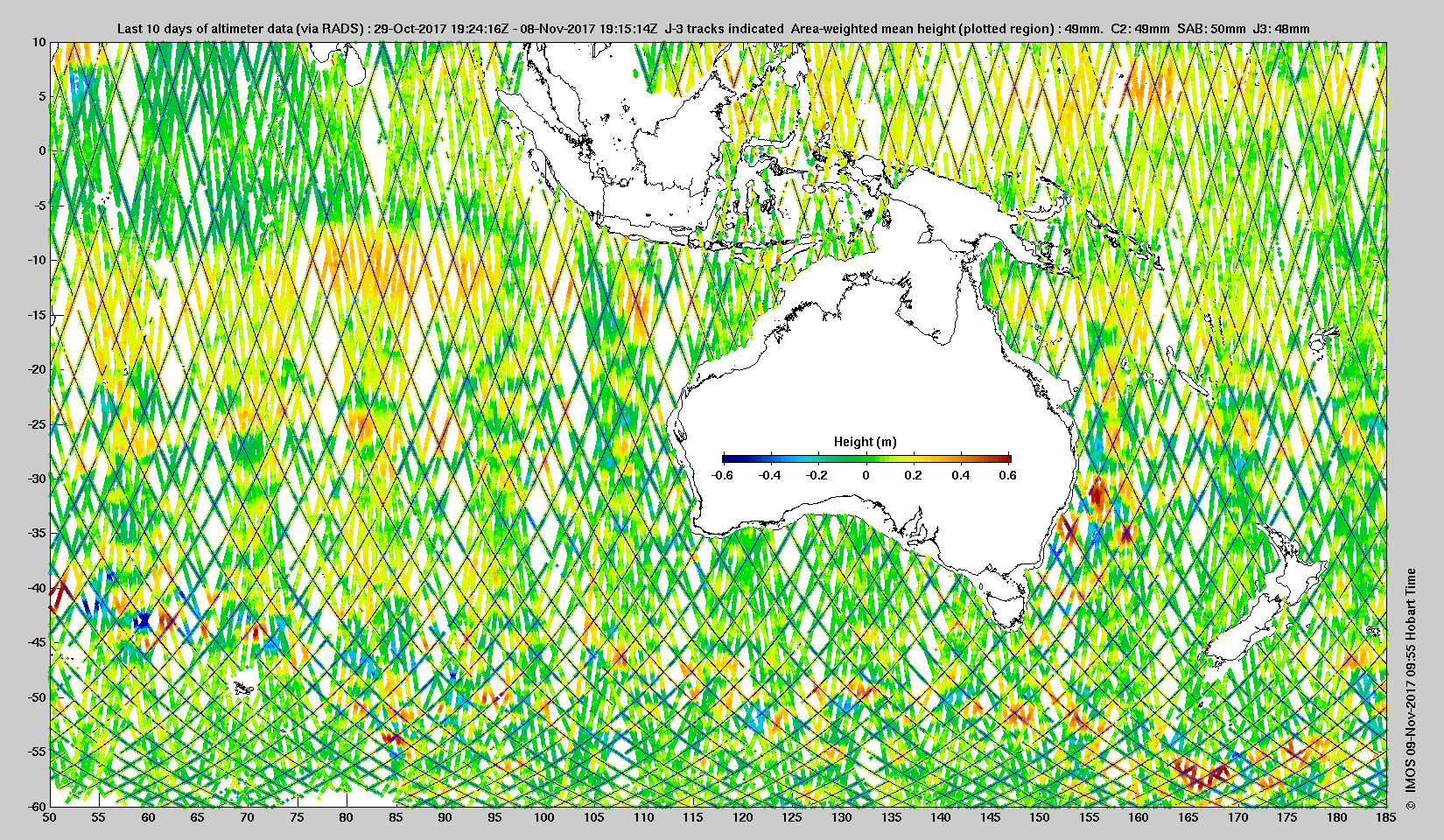Click longitude tick label 165
Screen dimensions: 1444x840
(1188, 818)
